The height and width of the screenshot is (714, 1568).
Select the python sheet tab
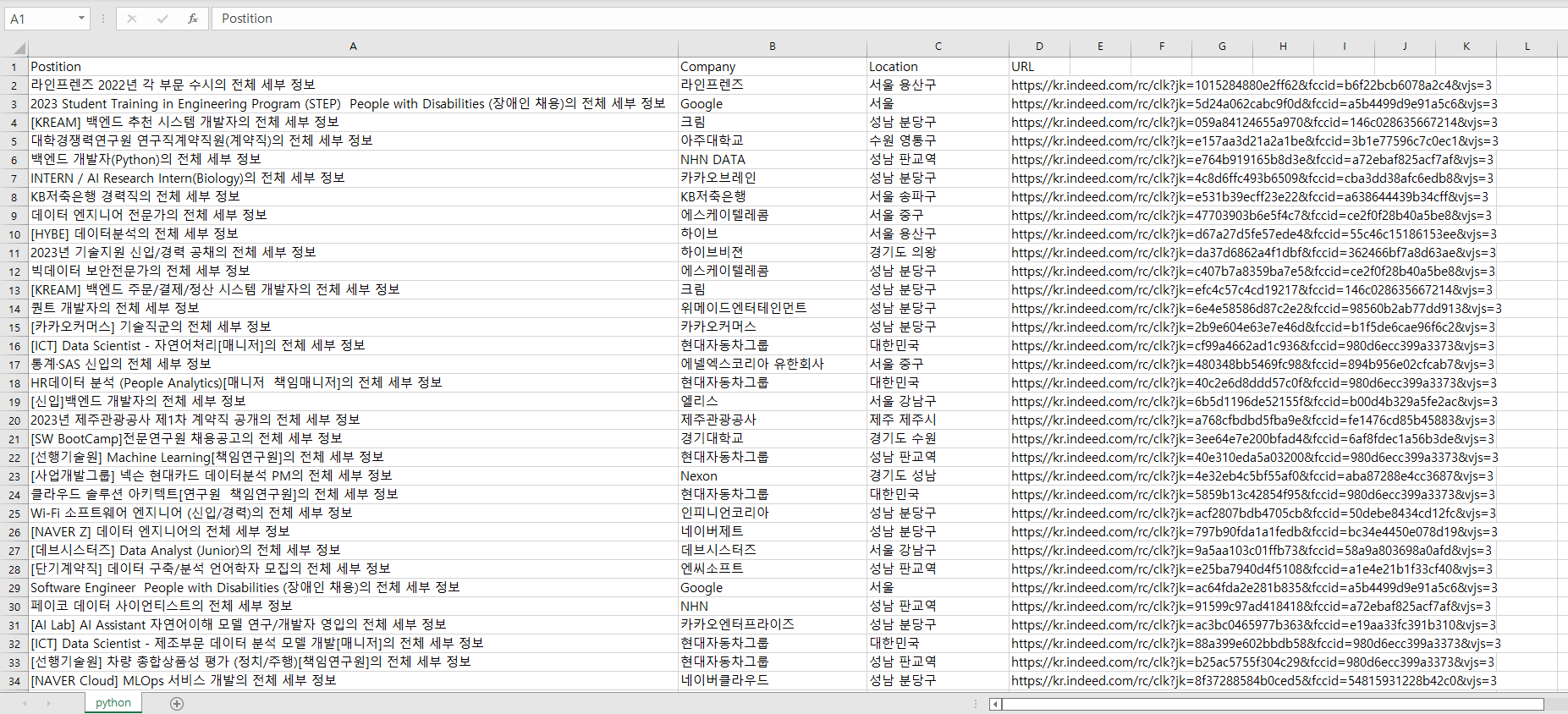113,703
